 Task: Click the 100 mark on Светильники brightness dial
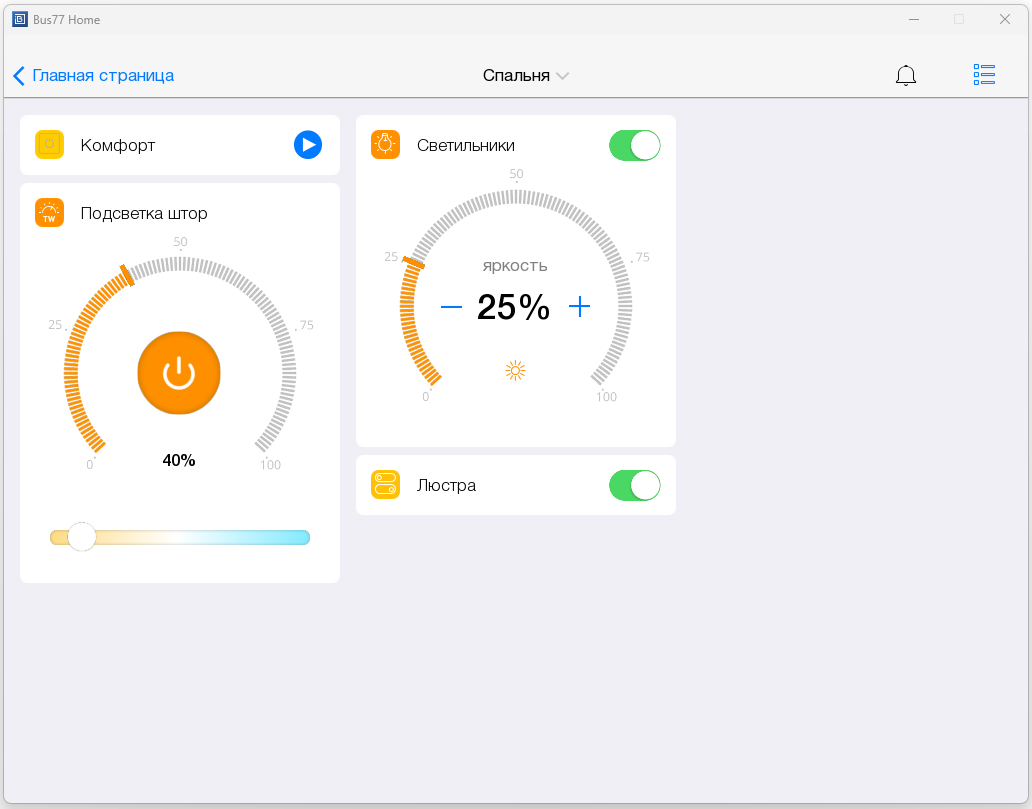click(606, 397)
